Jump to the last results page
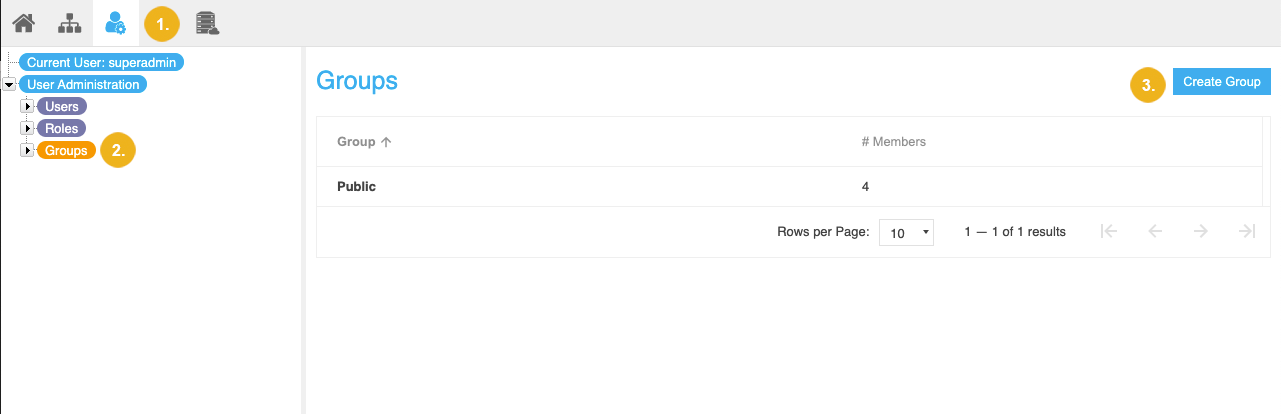Viewport: 1281px width, 414px height. (x=1247, y=231)
